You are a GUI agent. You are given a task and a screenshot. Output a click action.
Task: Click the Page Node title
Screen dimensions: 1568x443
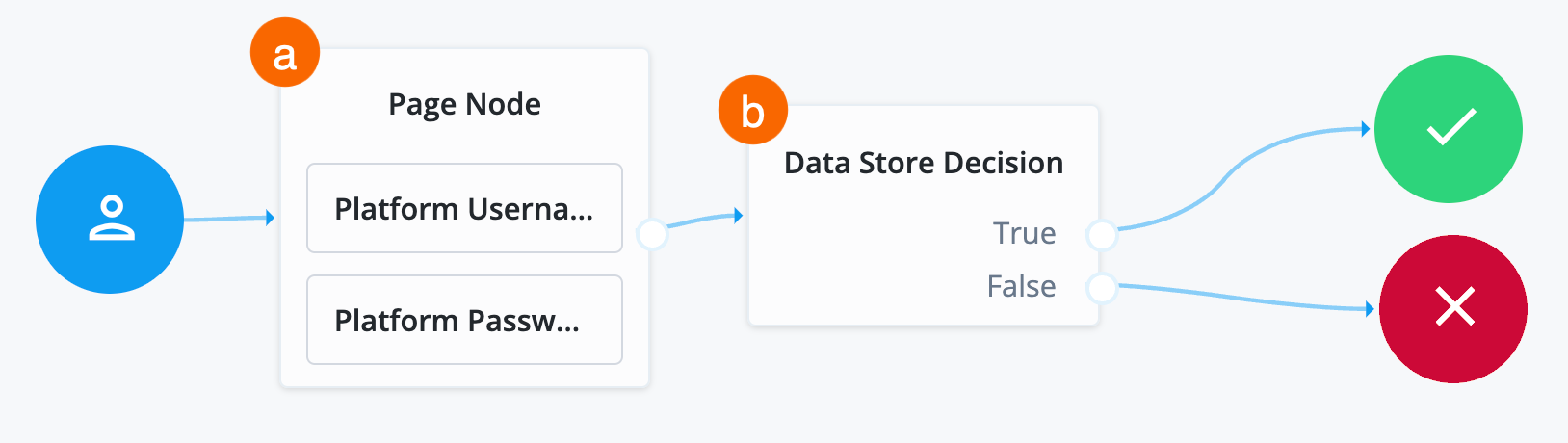464,104
